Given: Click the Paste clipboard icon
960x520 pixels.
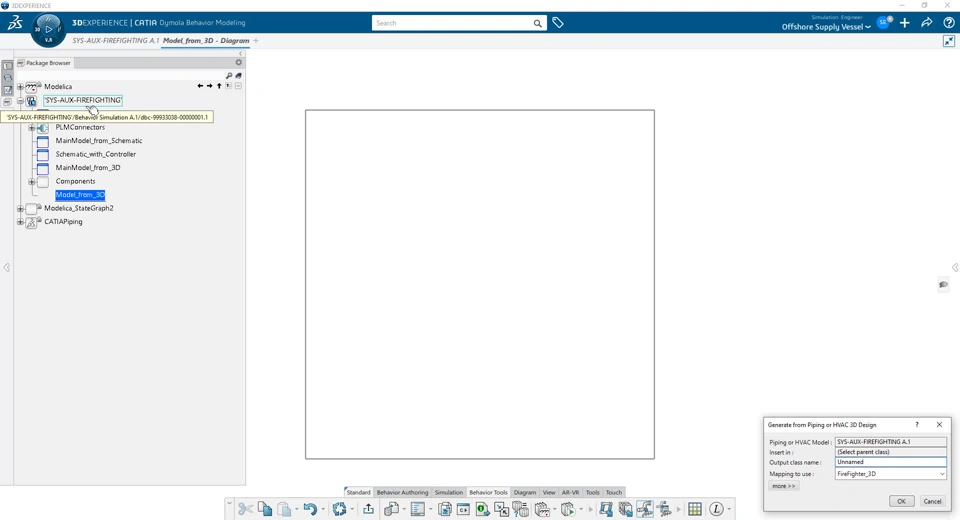Looking at the screenshot, I should pyautogui.click(x=284, y=509).
